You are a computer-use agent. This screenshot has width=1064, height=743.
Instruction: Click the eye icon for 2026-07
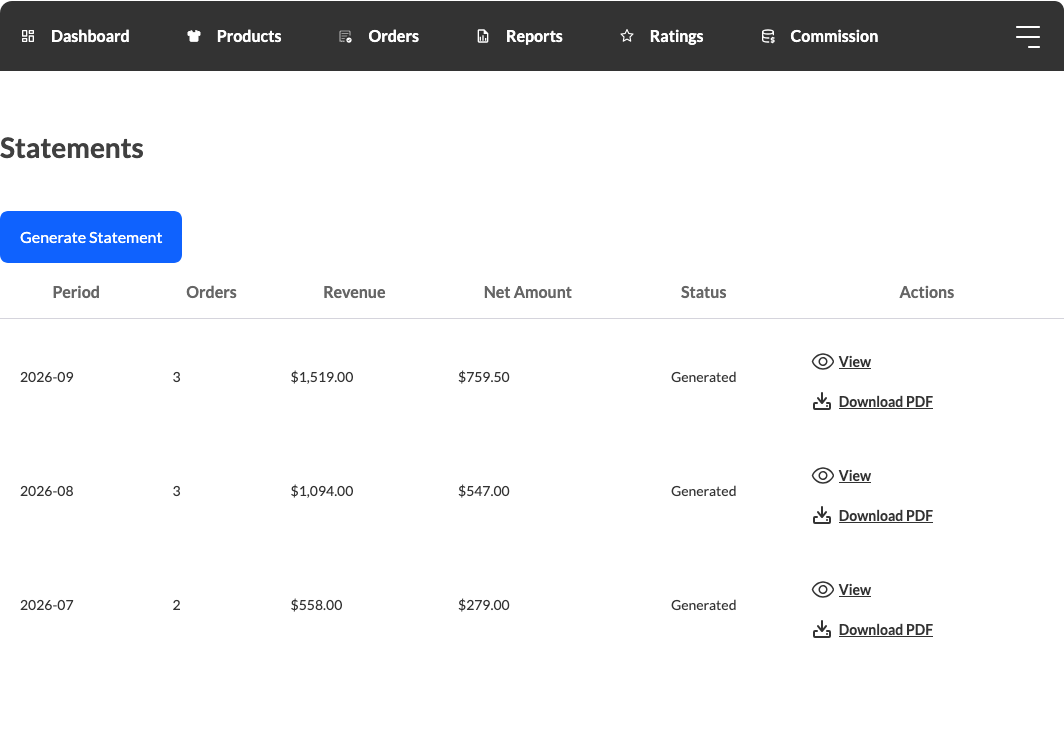click(822, 590)
